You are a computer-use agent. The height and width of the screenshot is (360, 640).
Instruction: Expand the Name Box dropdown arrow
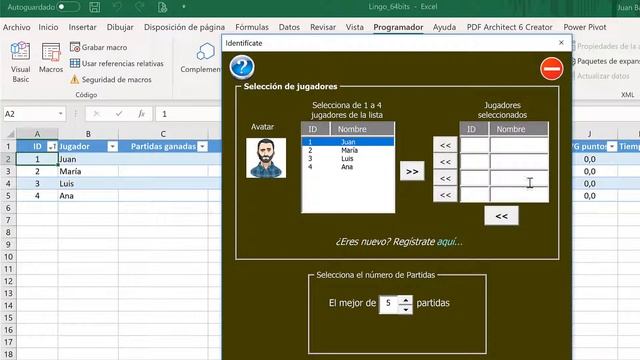(60, 114)
